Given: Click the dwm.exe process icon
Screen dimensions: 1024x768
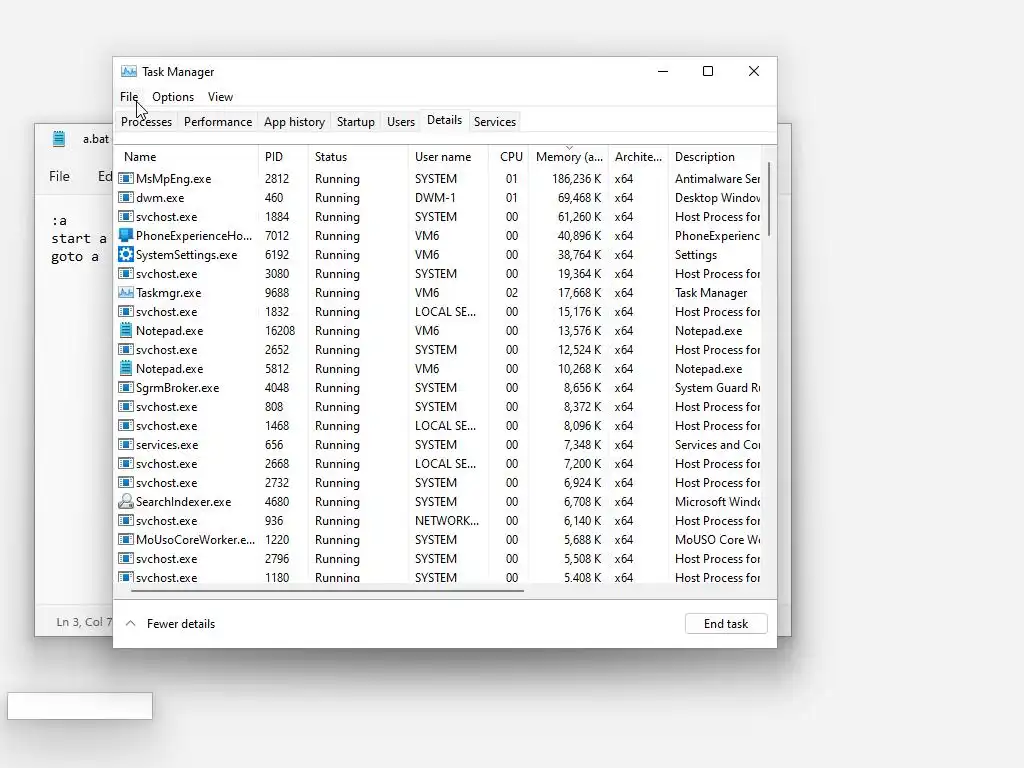Looking at the screenshot, I should tap(126, 197).
